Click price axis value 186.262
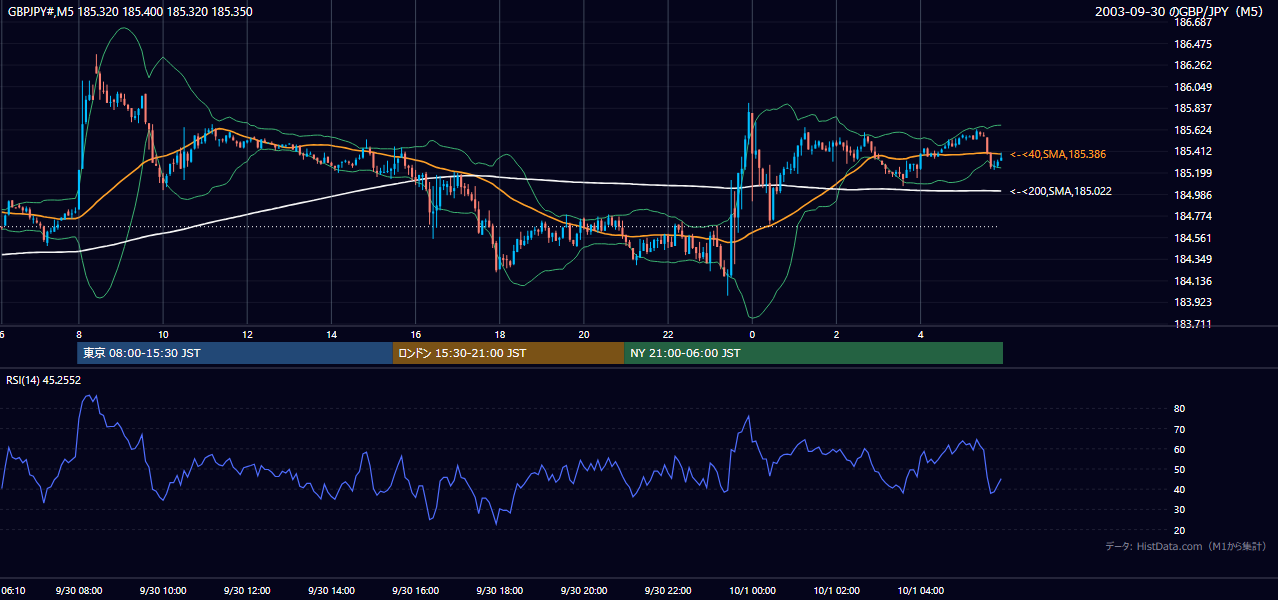Image resolution: width=1278 pixels, height=600 pixels. tap(1195, 65)
